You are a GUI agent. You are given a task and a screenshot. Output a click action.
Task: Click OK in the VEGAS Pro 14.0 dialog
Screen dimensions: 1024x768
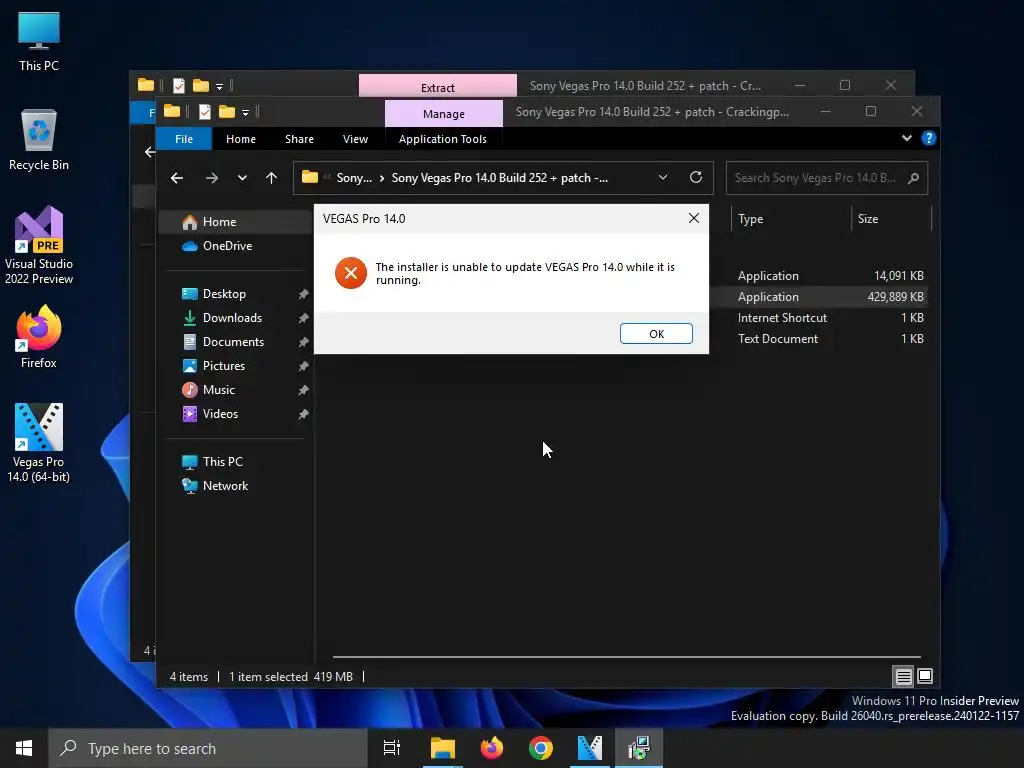click(x=656, y=334)
